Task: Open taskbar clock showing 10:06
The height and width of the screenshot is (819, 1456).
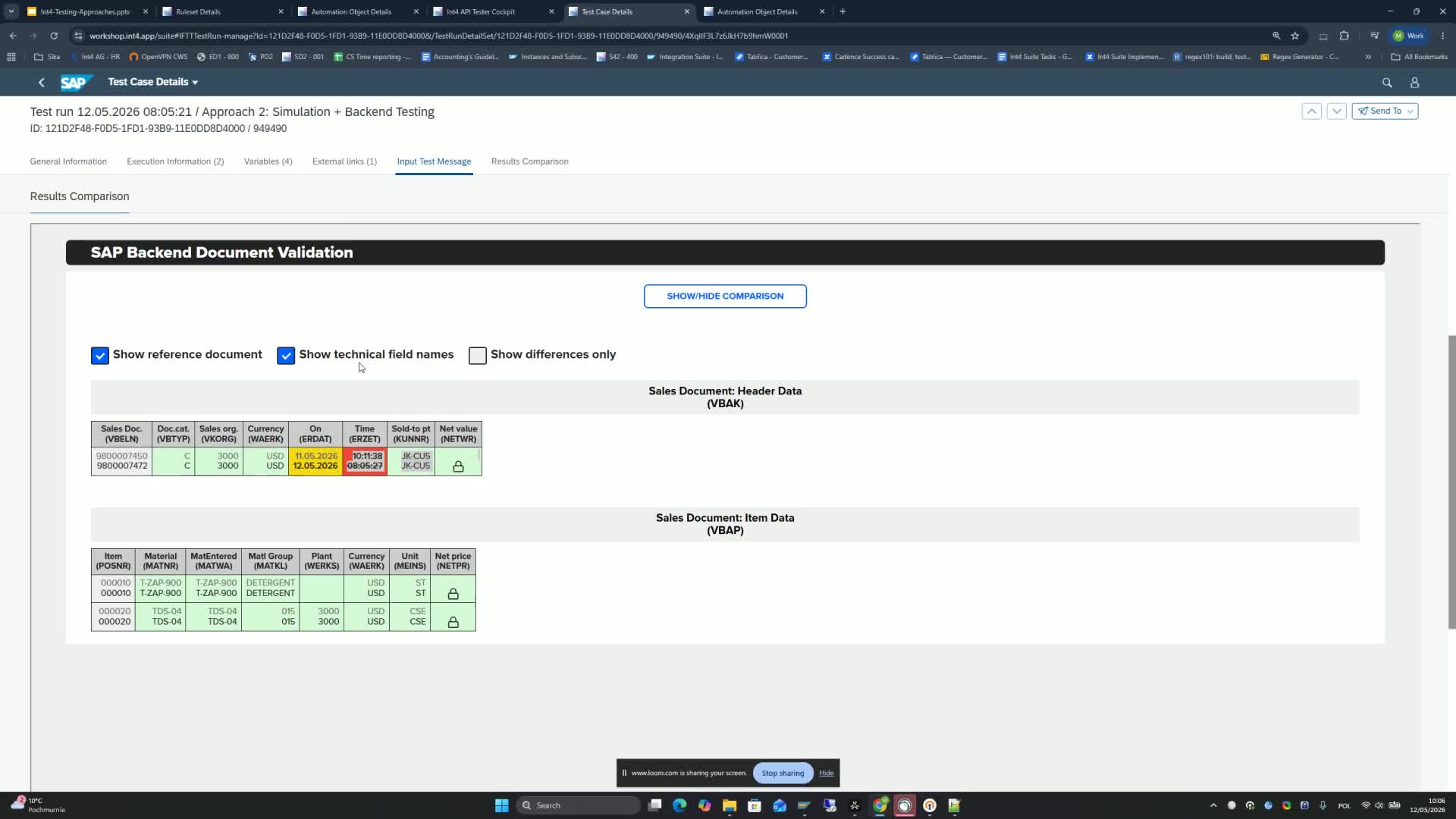Action: click(1427, 805)
